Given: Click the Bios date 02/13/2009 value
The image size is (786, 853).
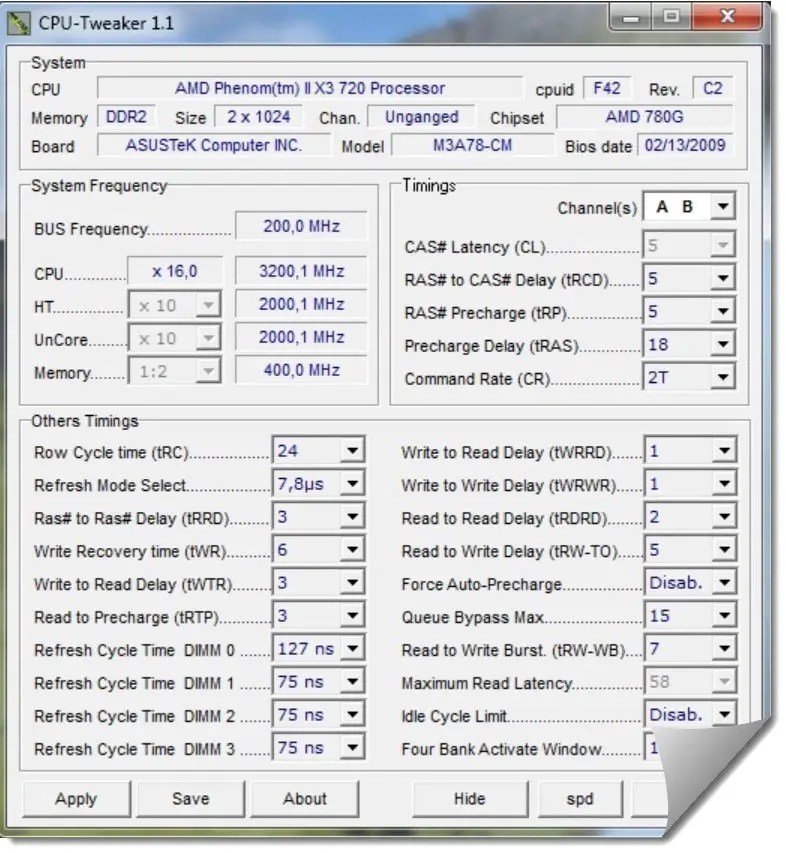Looking at the screenshot, I should coord(685,145).
